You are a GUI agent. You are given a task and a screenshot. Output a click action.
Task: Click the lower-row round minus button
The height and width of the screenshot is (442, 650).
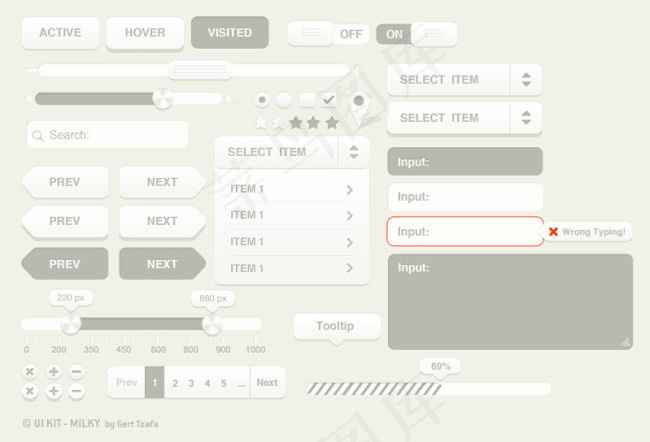[x=76, y=391]
